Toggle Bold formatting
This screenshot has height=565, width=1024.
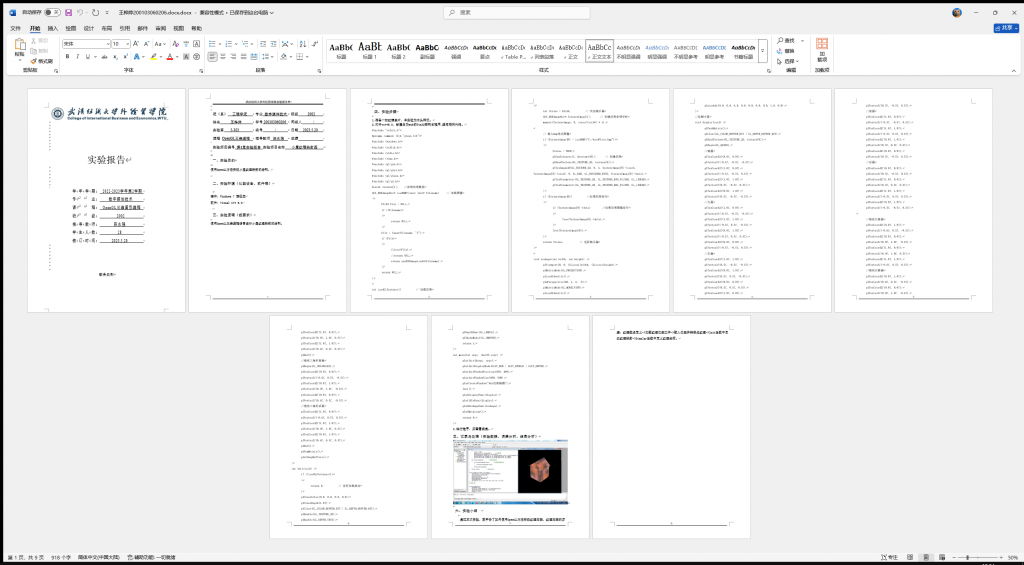tap(67, 57)
